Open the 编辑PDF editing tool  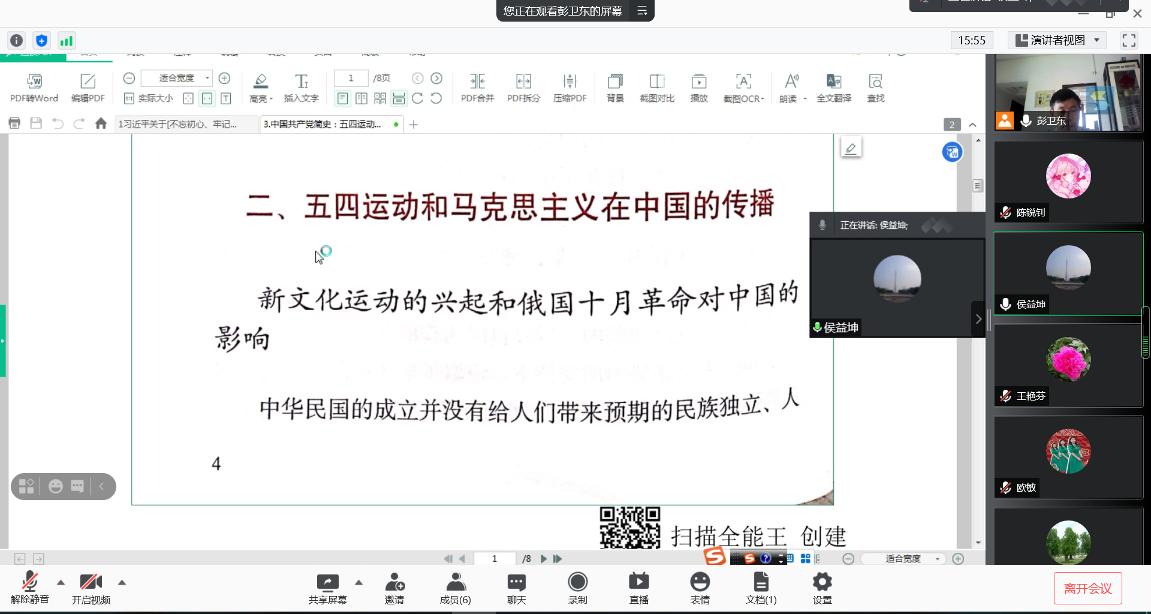(87, 88)
